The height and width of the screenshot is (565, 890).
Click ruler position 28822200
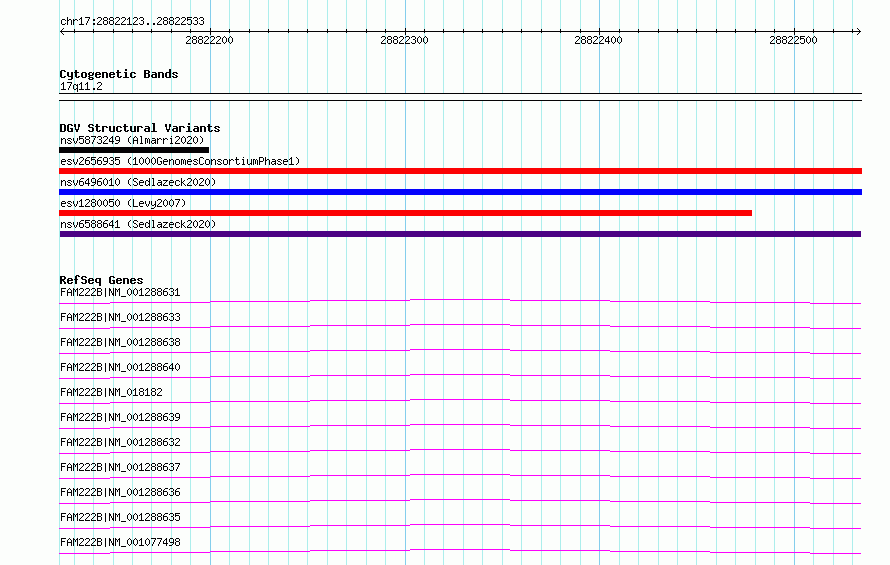coord(209,40)
